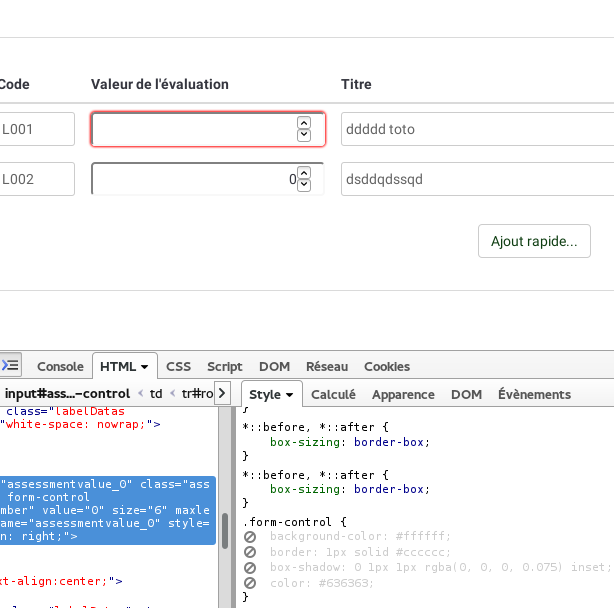This screenshot has height=608, width=614.
Task: Select the td breadcrumb element
Action: 156,393
